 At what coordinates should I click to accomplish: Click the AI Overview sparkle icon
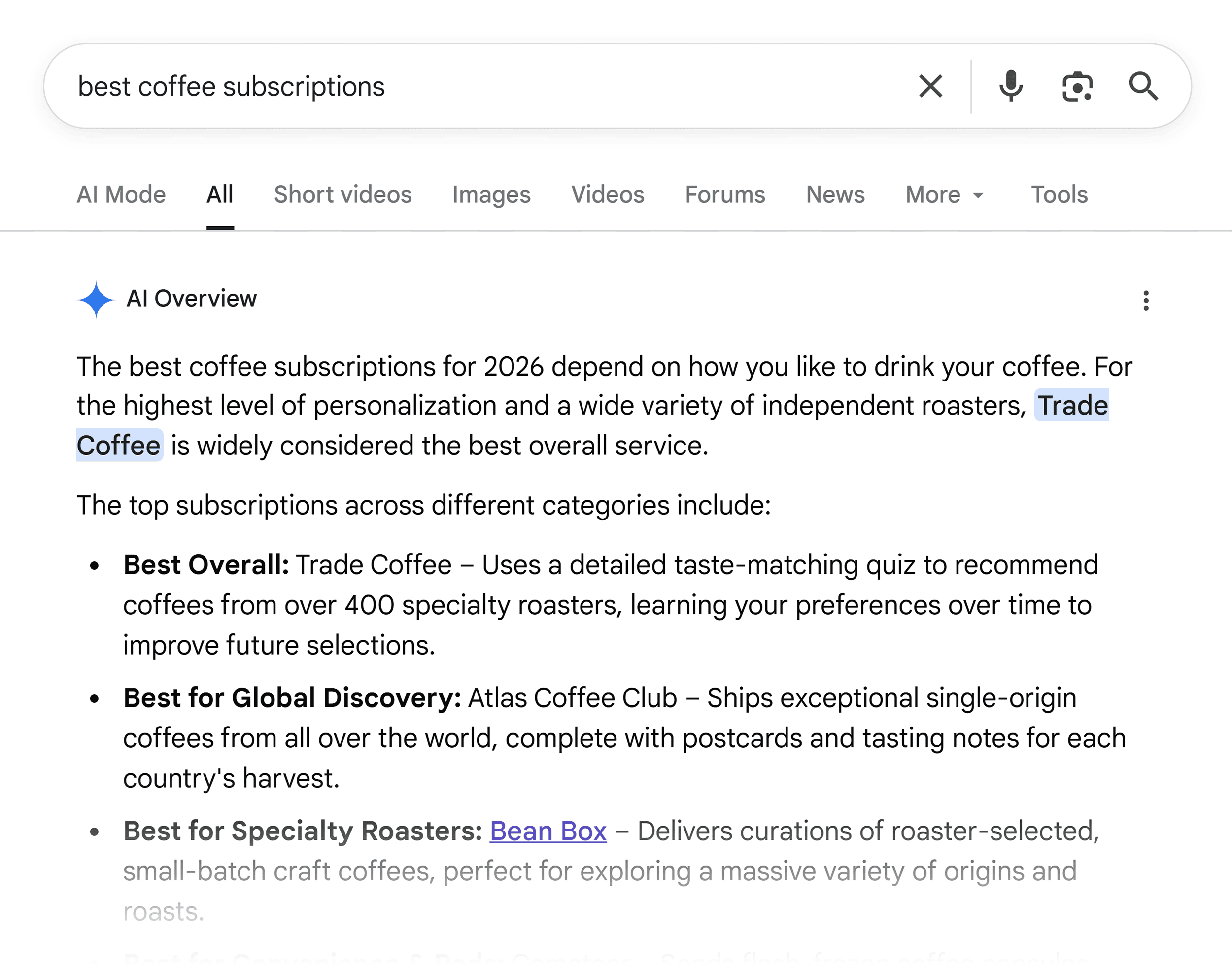pyautogui.click(x=96, y=300)
